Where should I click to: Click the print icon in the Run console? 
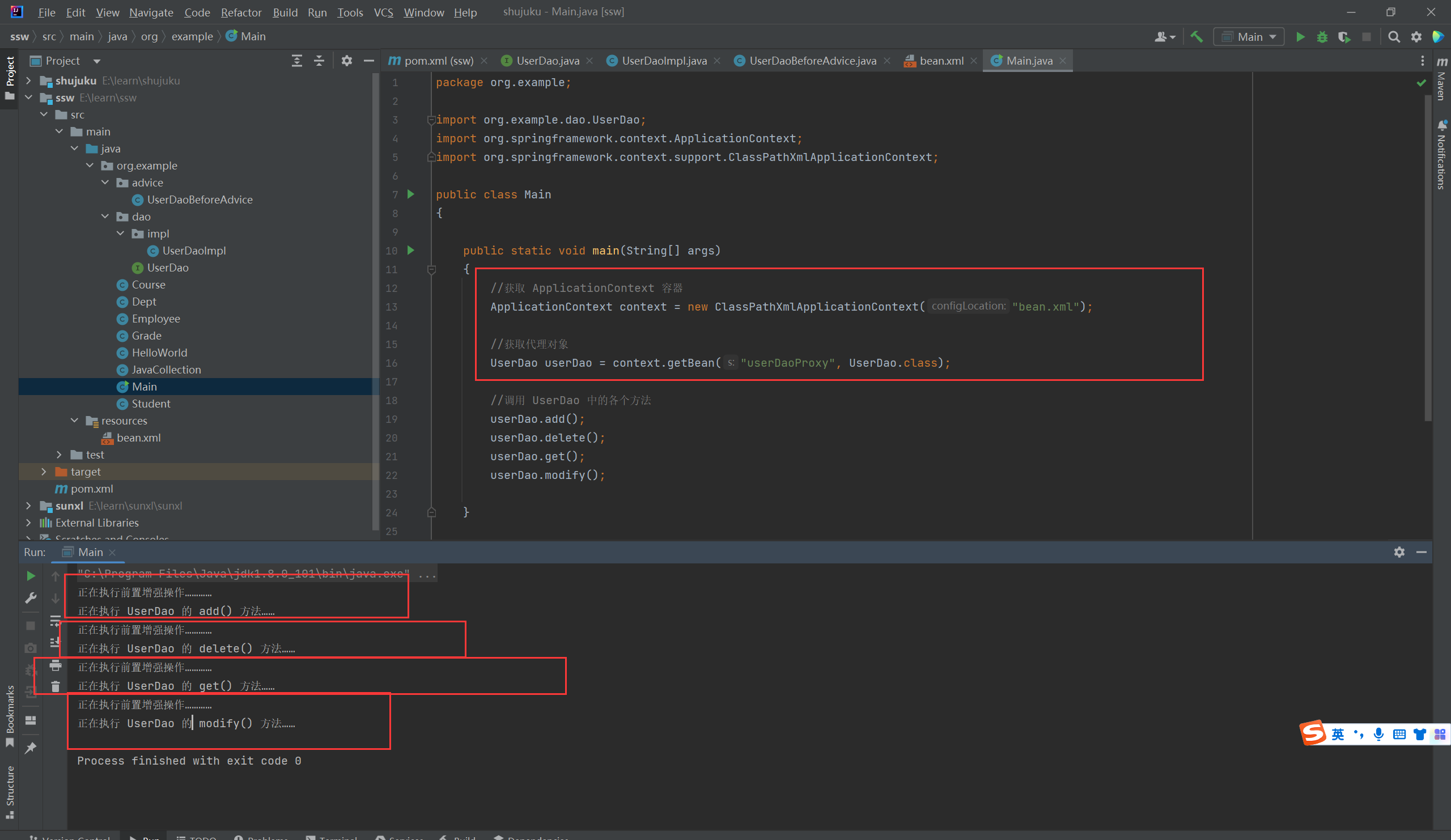56,665
